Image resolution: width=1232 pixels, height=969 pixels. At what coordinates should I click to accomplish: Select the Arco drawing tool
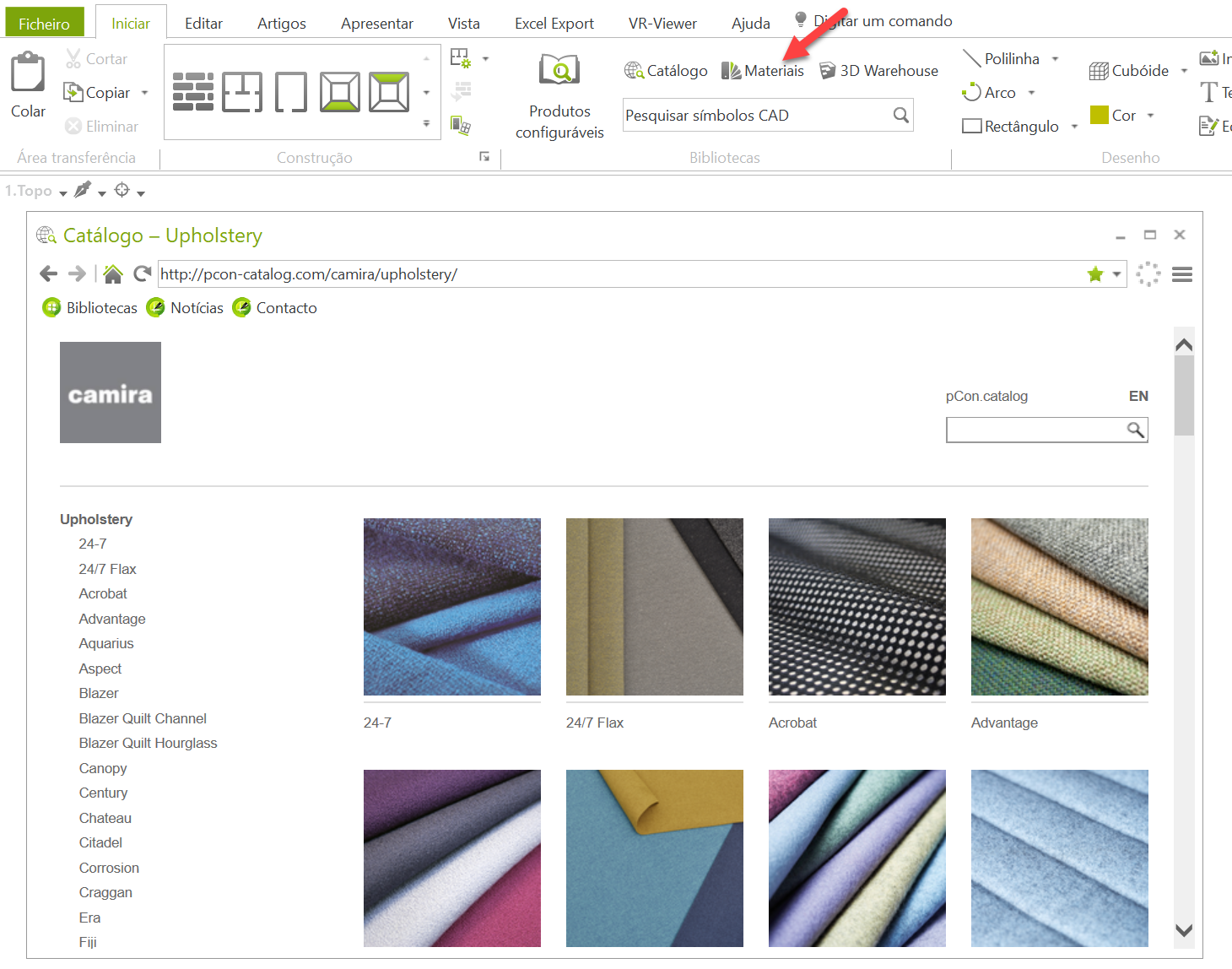click(989, 93)
